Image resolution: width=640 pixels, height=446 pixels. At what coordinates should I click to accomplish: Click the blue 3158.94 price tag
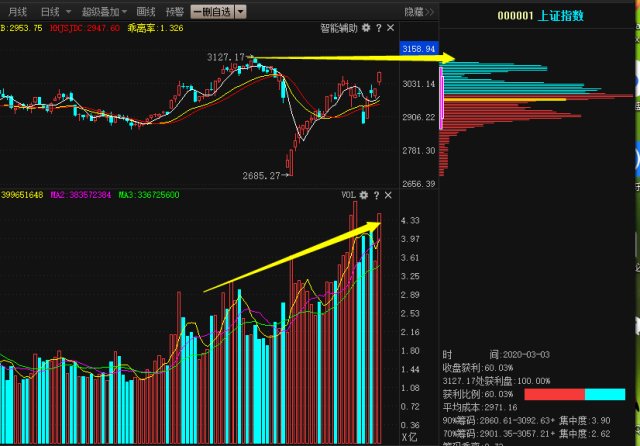419,49
